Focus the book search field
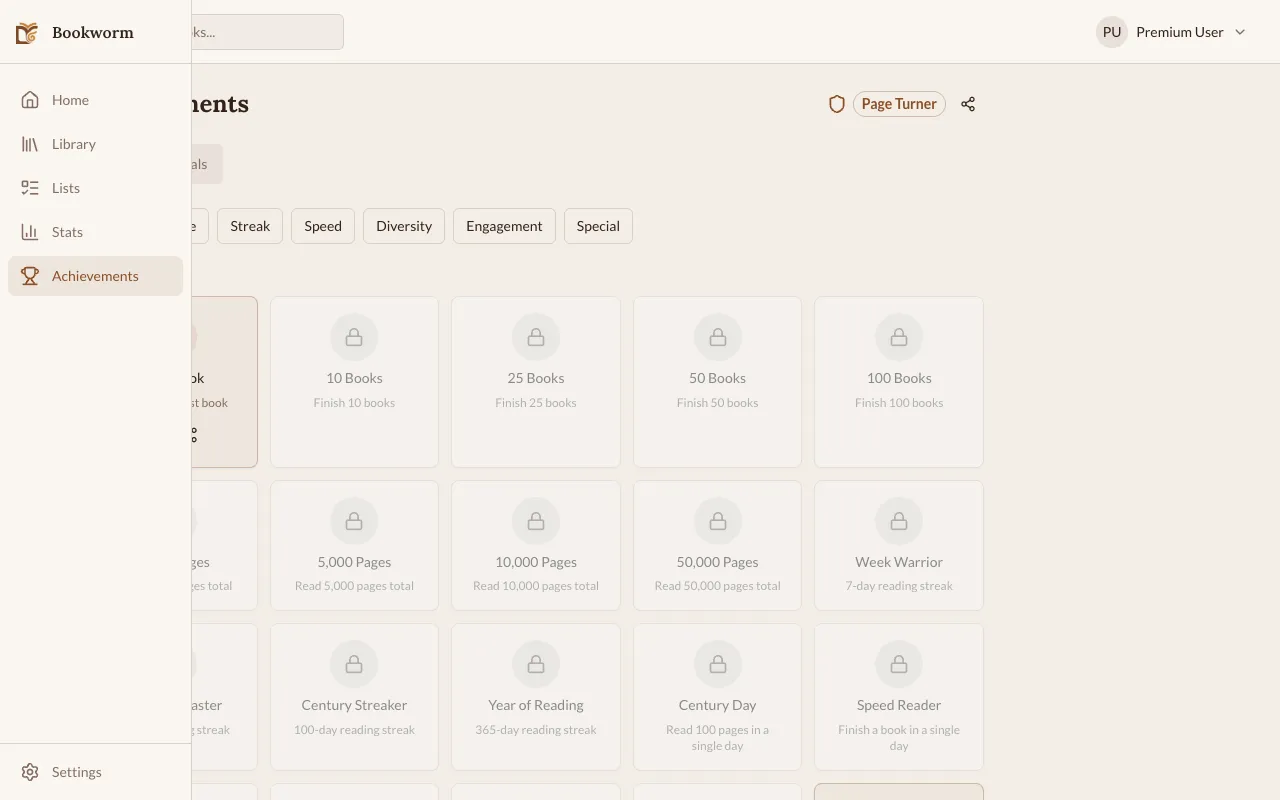The height and width of the screenshot is (800, 1280). [x=267, y=32]
